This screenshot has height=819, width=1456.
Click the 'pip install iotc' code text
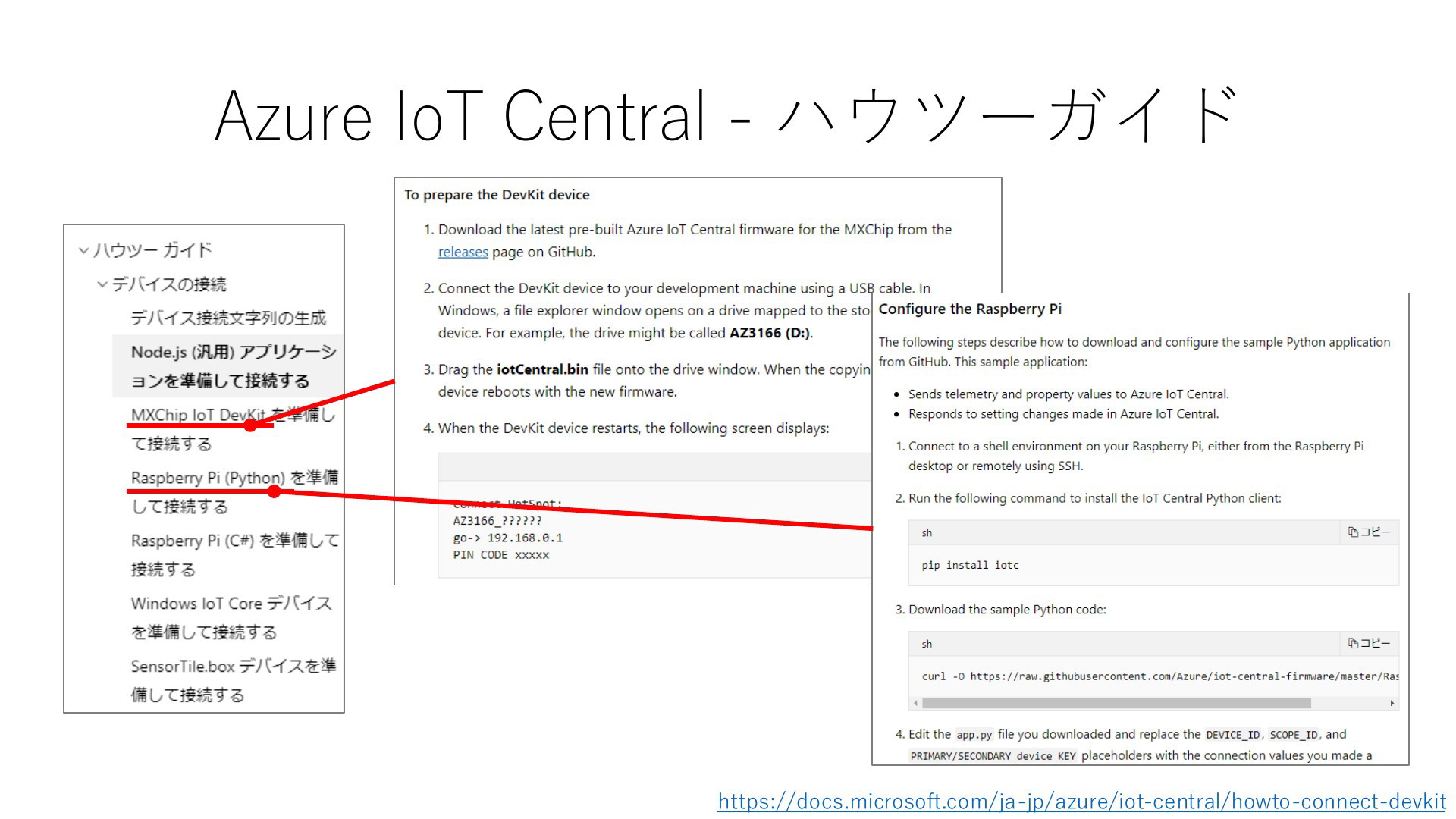point(970,566)
